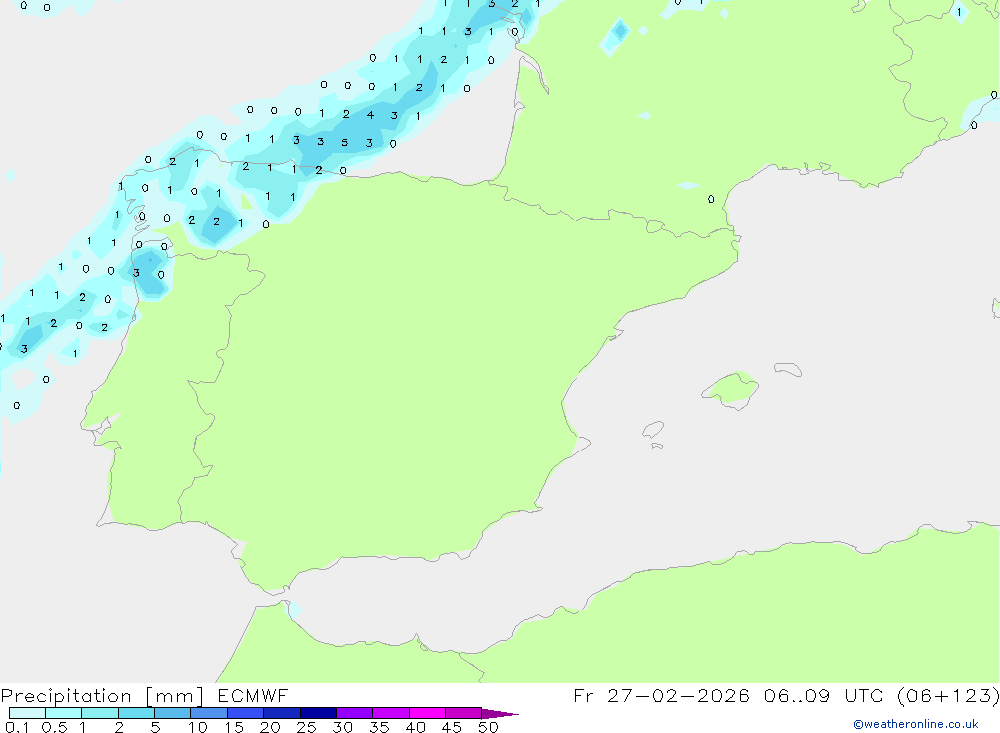Viewport: 1000px width, 733px height.
Task: Click the above-50 mm legend arrow tip
Action: click(499, 713)
